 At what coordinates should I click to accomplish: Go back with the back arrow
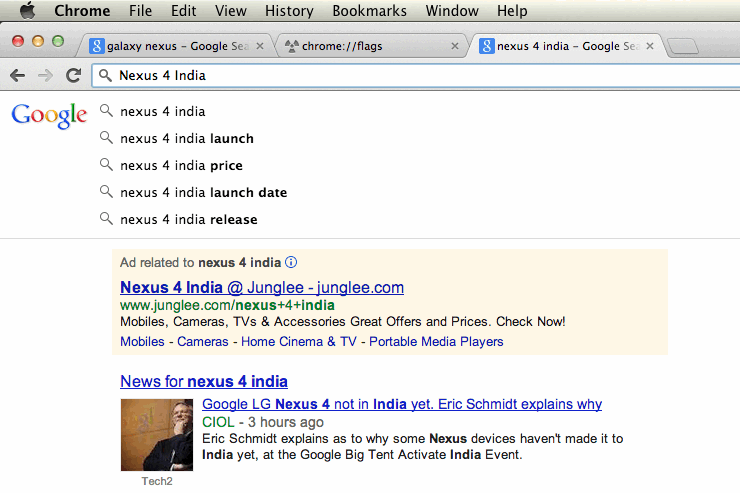coord(17,75)
